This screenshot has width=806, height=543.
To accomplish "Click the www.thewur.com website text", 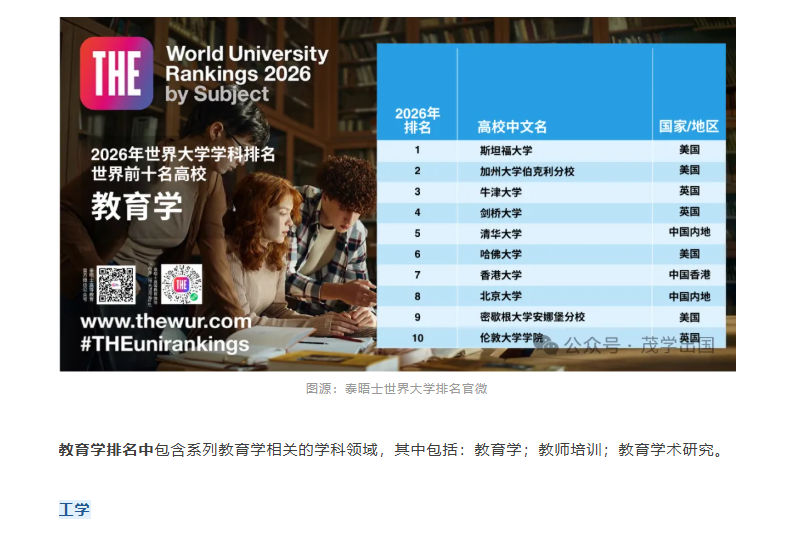I will click(165, 322).
